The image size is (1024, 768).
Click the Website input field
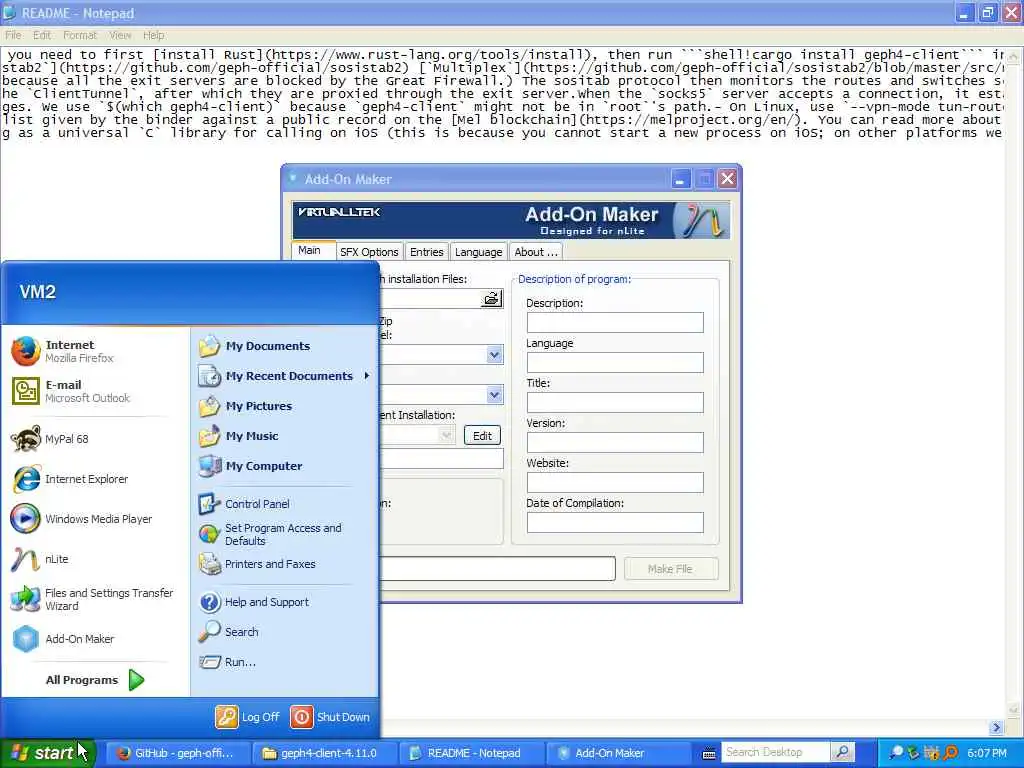coord(615,483)
